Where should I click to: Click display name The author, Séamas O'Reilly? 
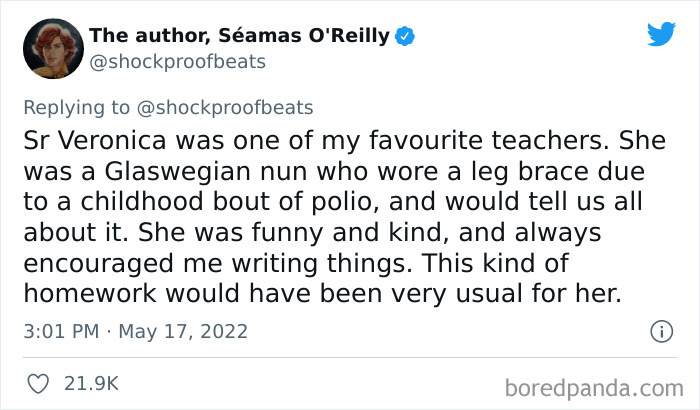click(241, 37)
